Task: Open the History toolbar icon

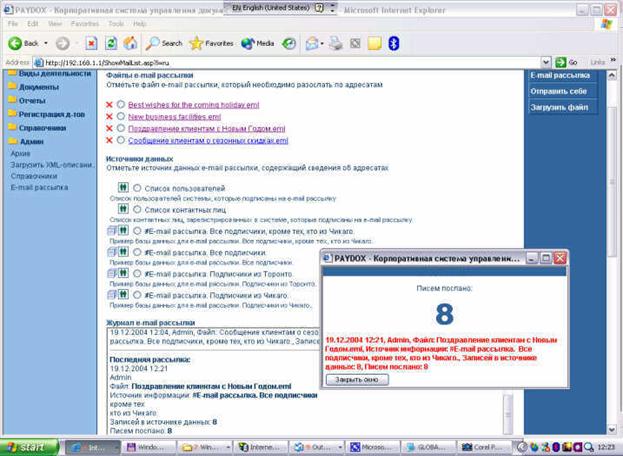Action: [x=289, y=43]
